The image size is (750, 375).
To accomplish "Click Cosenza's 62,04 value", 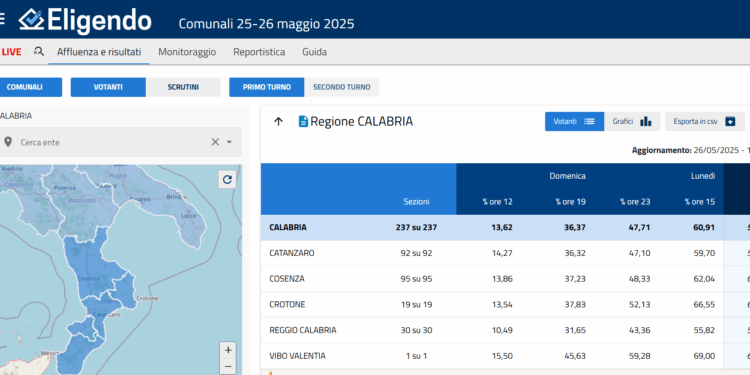I will point(704,279).
